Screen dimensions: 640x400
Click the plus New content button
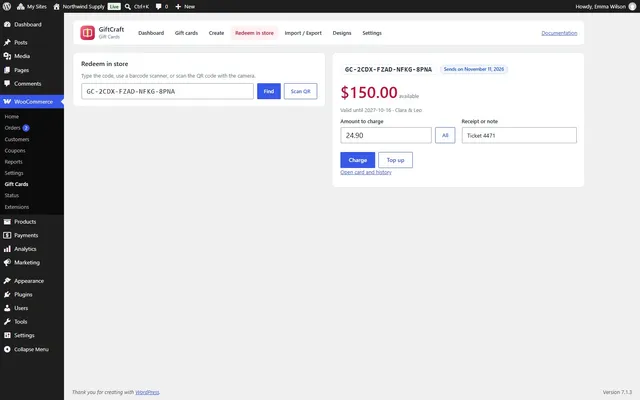(185, 7)
